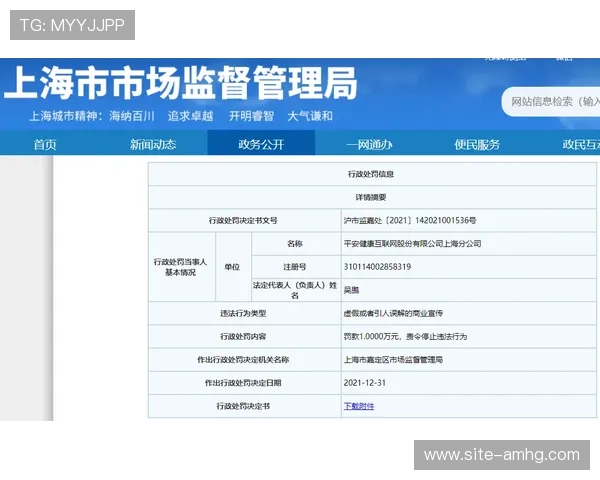
Task: Click the 行政处罚内容 label cell
Action: click(x=245, y=336)
